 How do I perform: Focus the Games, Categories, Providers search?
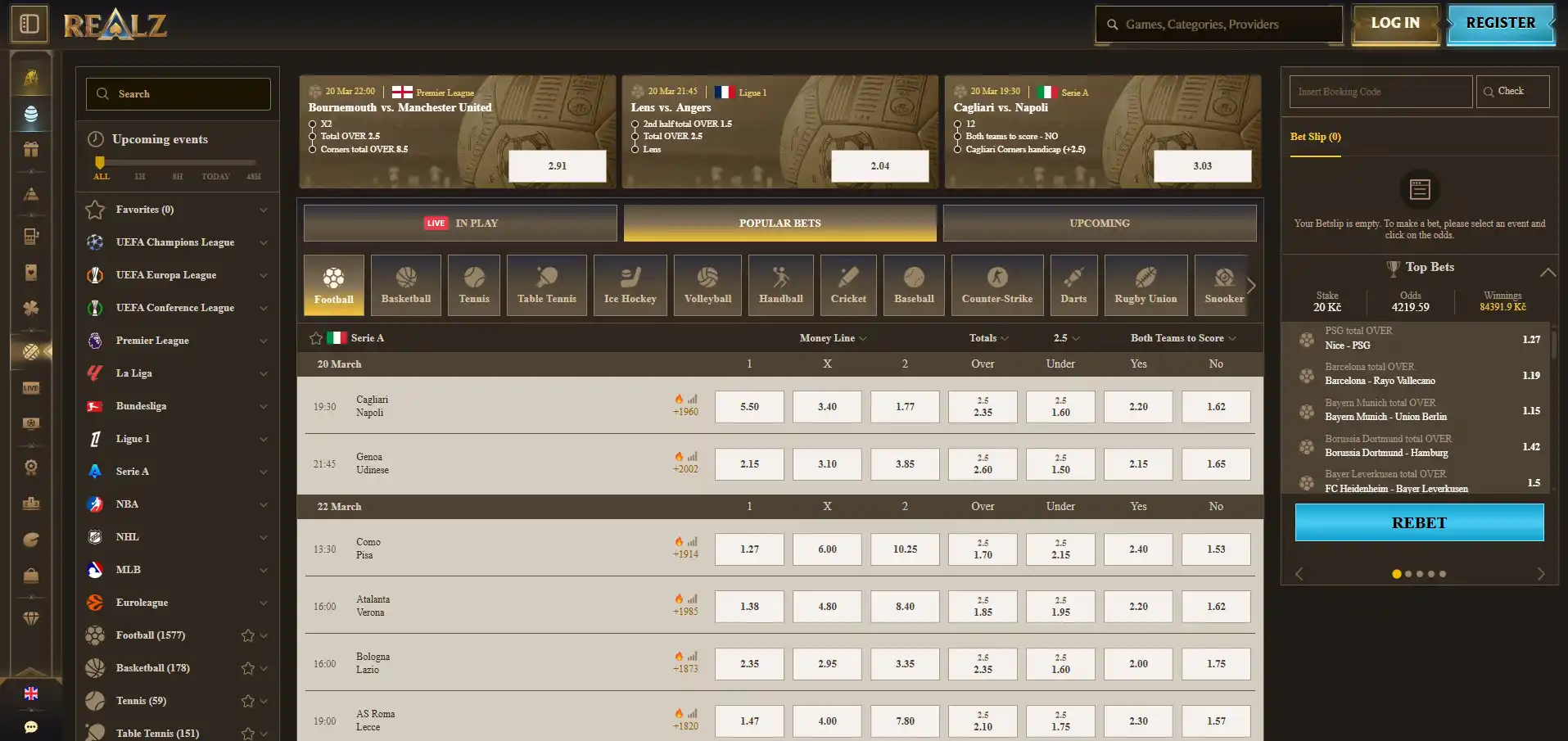[x=1218, y=25]
